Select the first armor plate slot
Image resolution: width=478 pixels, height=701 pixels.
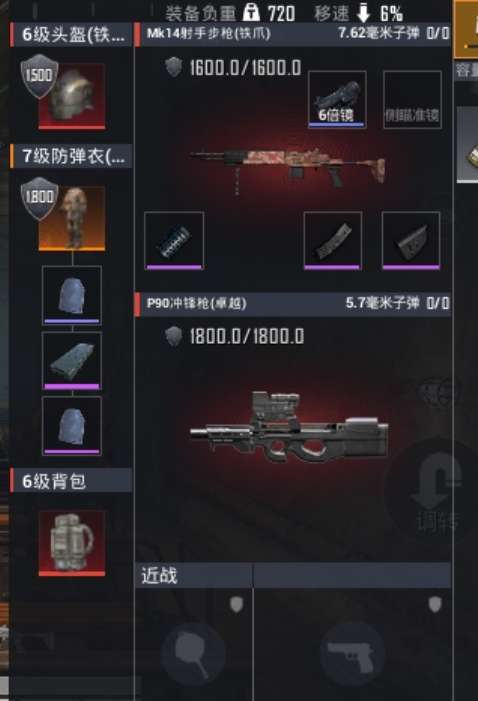pyautogui.click(x=72, y=296)
